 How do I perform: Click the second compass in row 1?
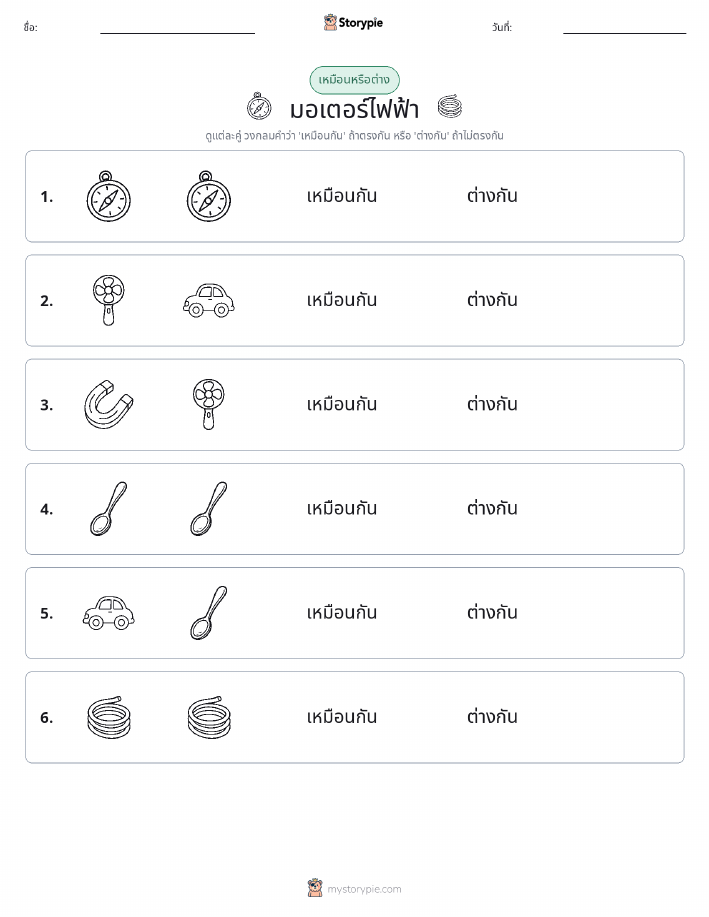pos(209,196)
